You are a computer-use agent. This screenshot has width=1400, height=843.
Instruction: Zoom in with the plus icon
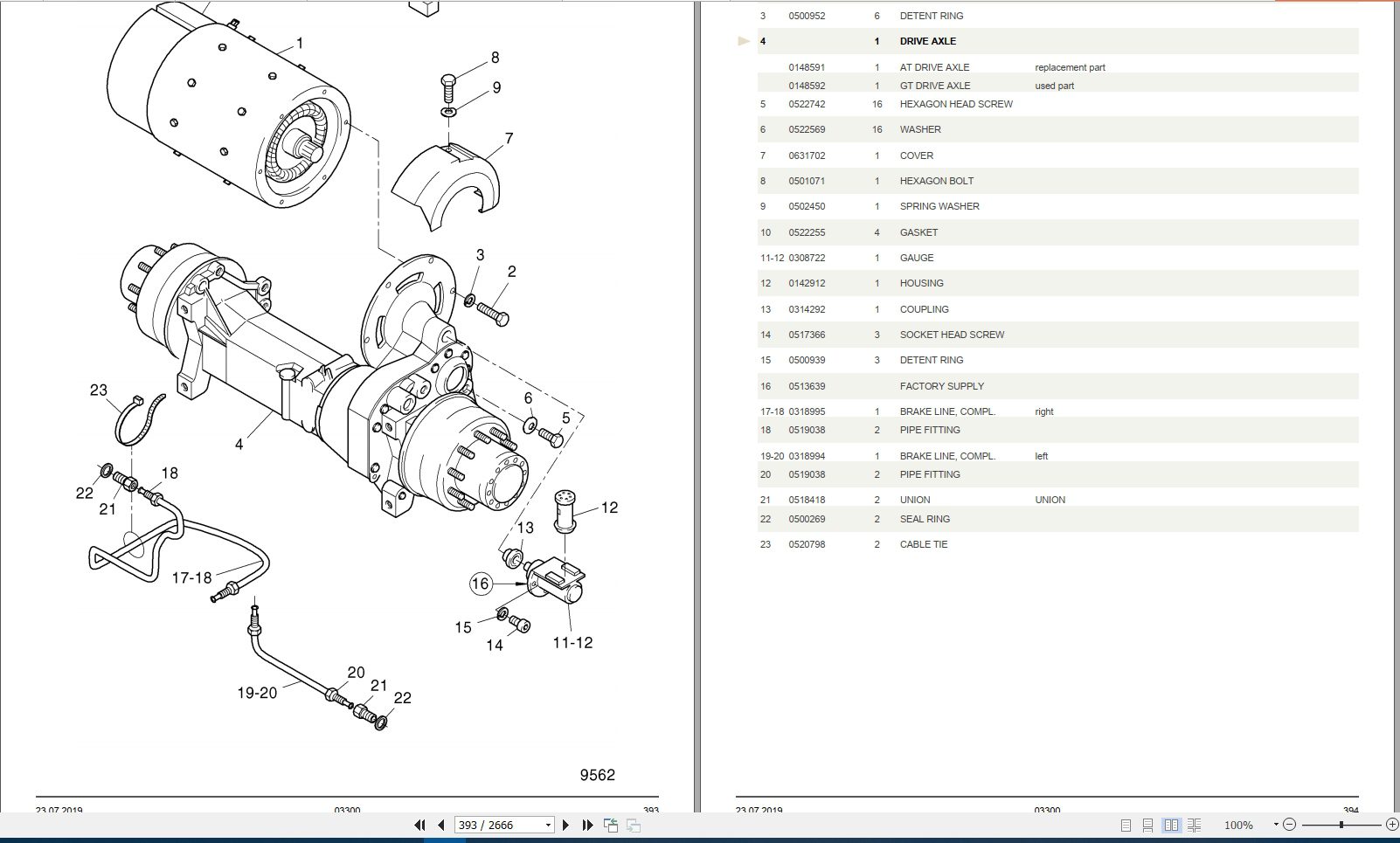click(x=1392, y=824)
